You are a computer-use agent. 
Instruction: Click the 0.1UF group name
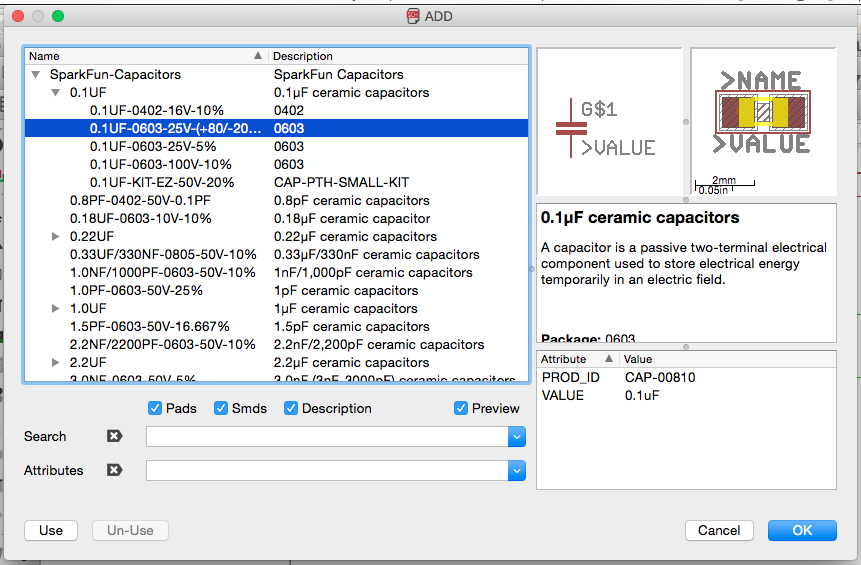coord(88,92)
